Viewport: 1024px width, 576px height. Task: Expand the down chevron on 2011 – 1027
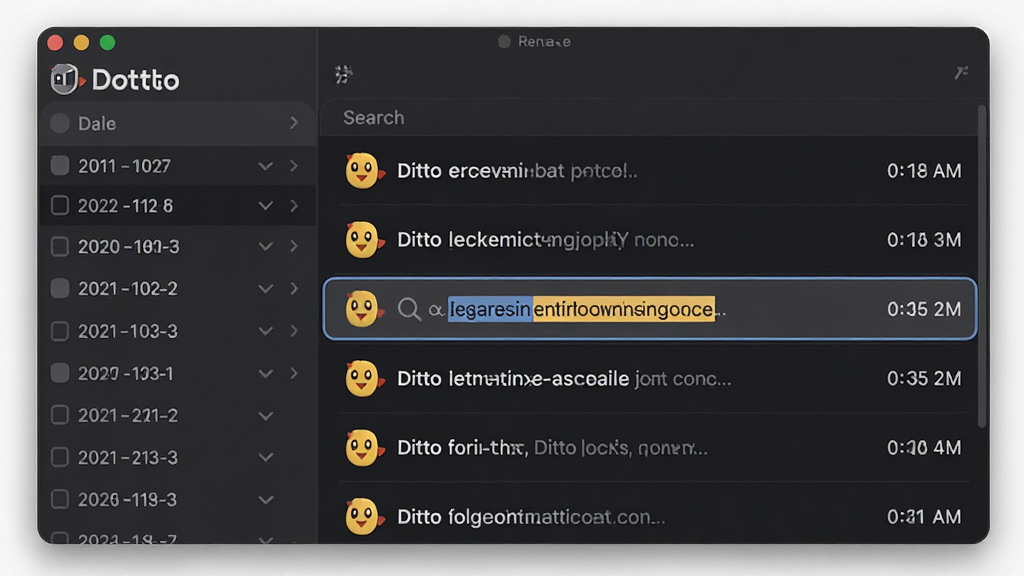[x=265, y=167]
